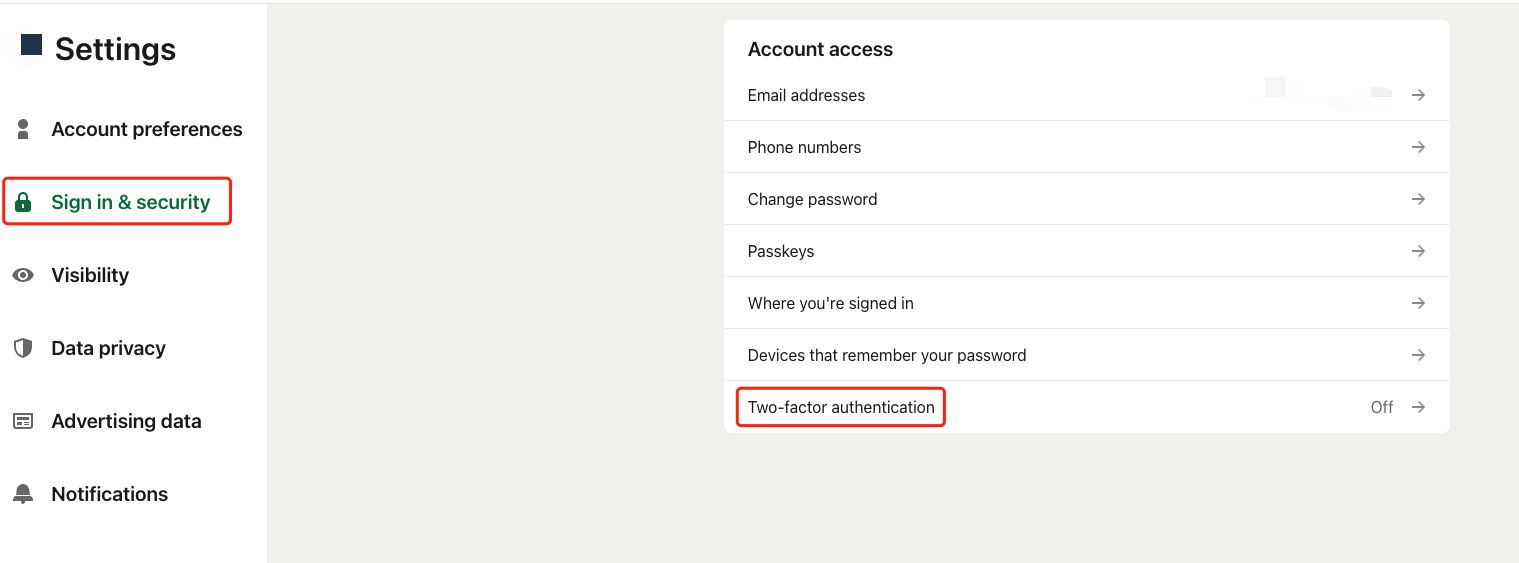Viewport: 1519px width, 563px height.
Task: Click the person icon for Account preferences
Action: point(23,129)
